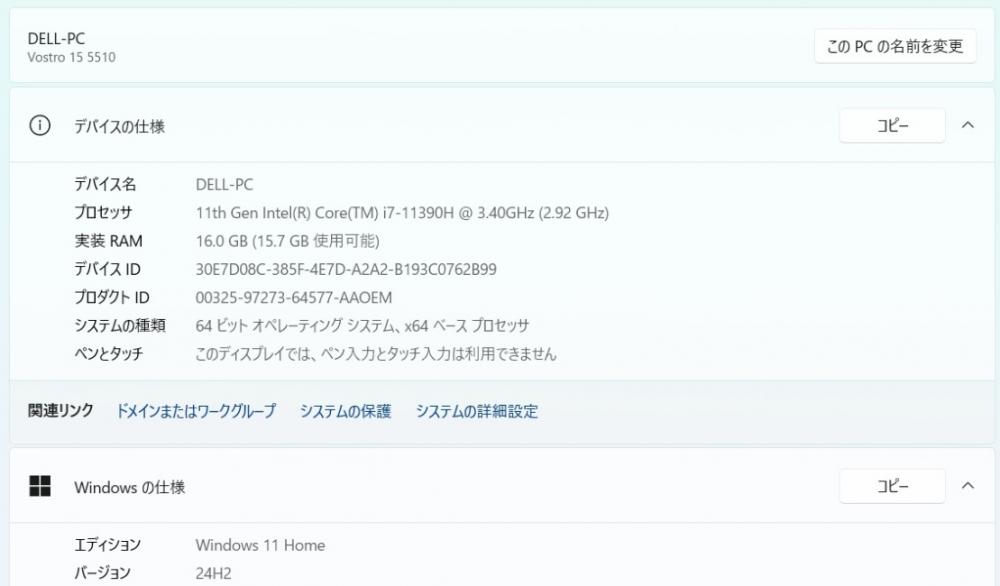This screenshot has width=1000, height=586.
Task: Open the システムの保護 link
Action: click(345, 411)
